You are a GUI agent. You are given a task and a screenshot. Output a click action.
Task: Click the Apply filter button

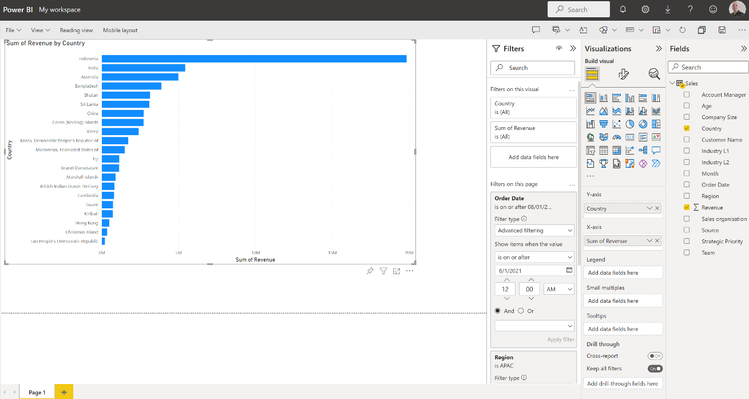[561, 339]
